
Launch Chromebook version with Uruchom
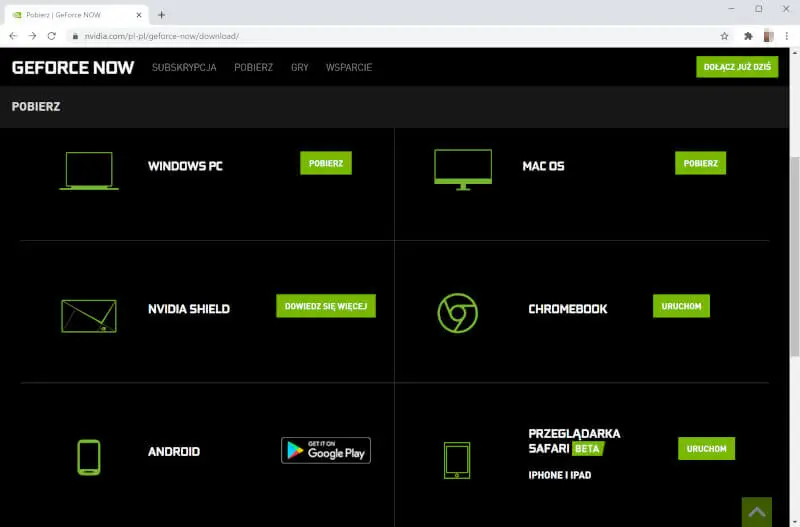(x=681, y=306)
